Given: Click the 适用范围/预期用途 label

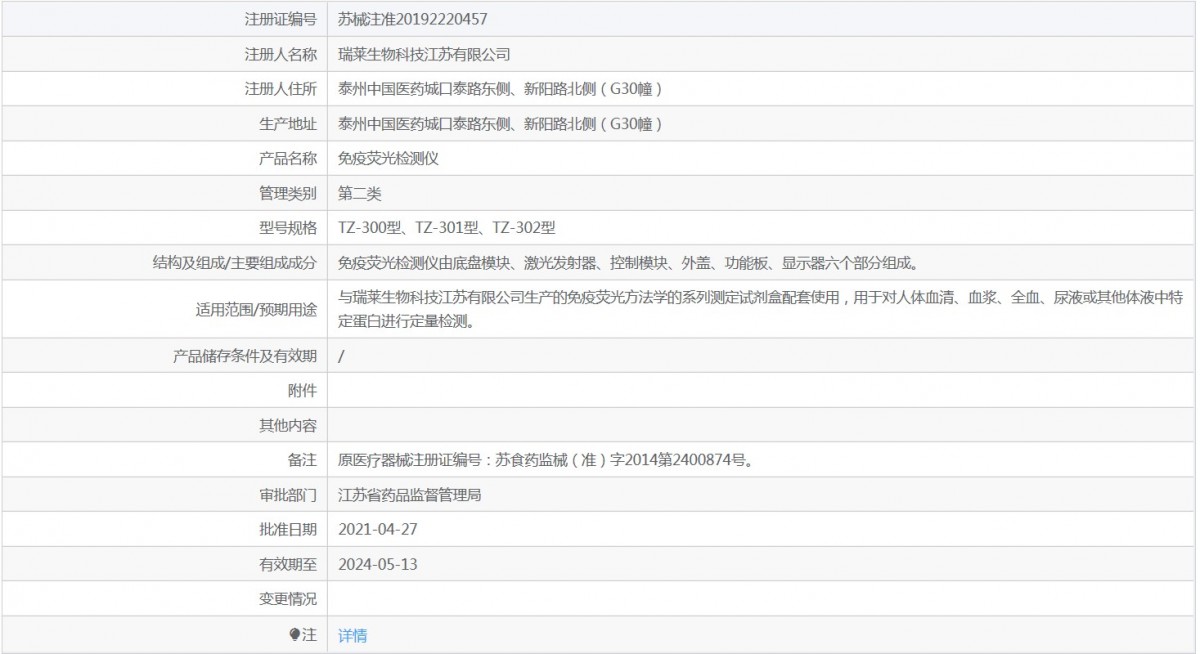Looking at the screenshot, I should coord(258,309).
